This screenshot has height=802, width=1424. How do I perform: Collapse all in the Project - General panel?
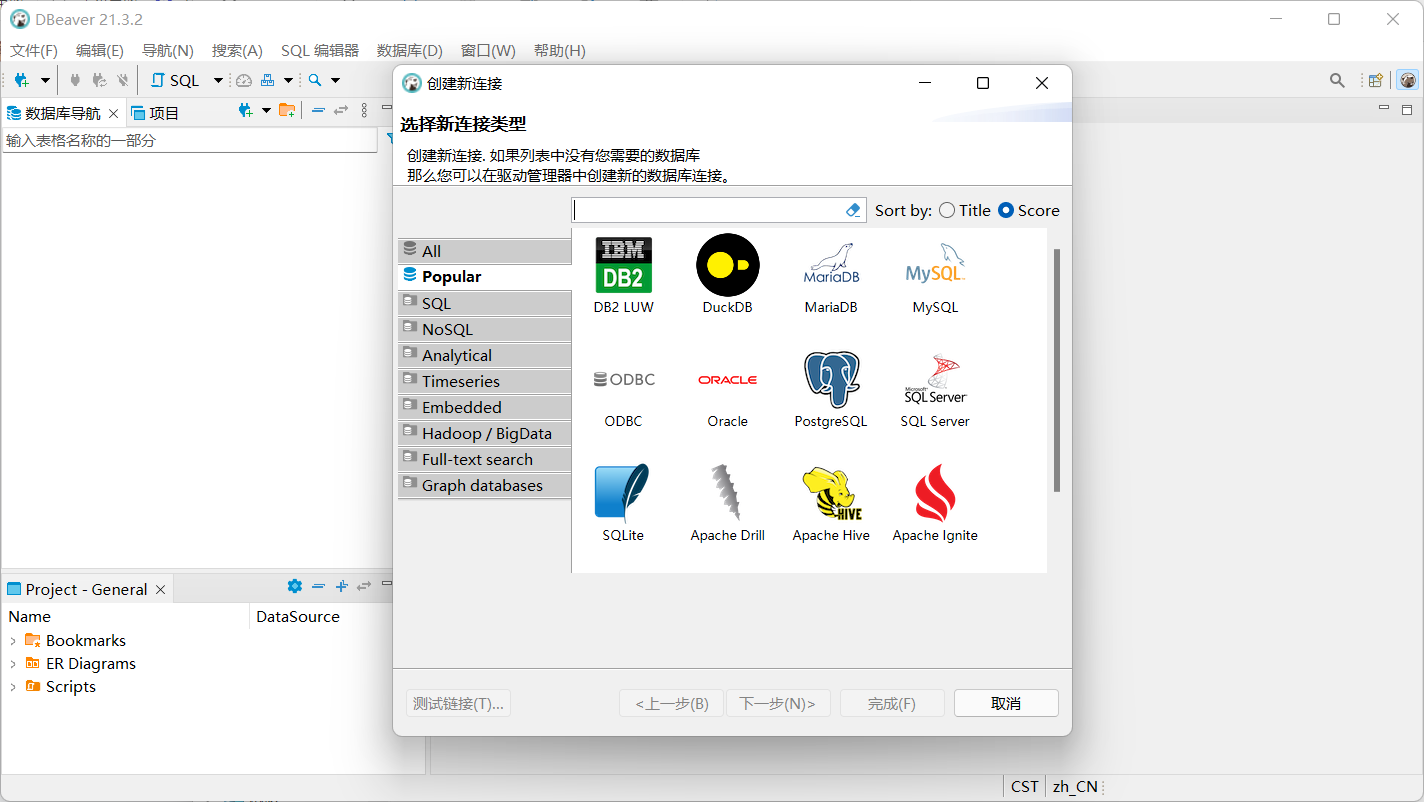(318, 586)
